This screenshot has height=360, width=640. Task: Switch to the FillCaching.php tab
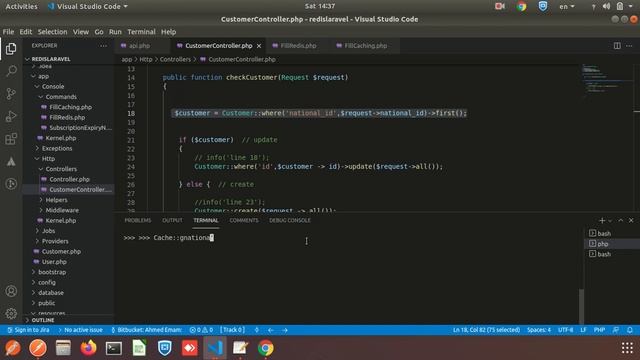pos(366,46)
